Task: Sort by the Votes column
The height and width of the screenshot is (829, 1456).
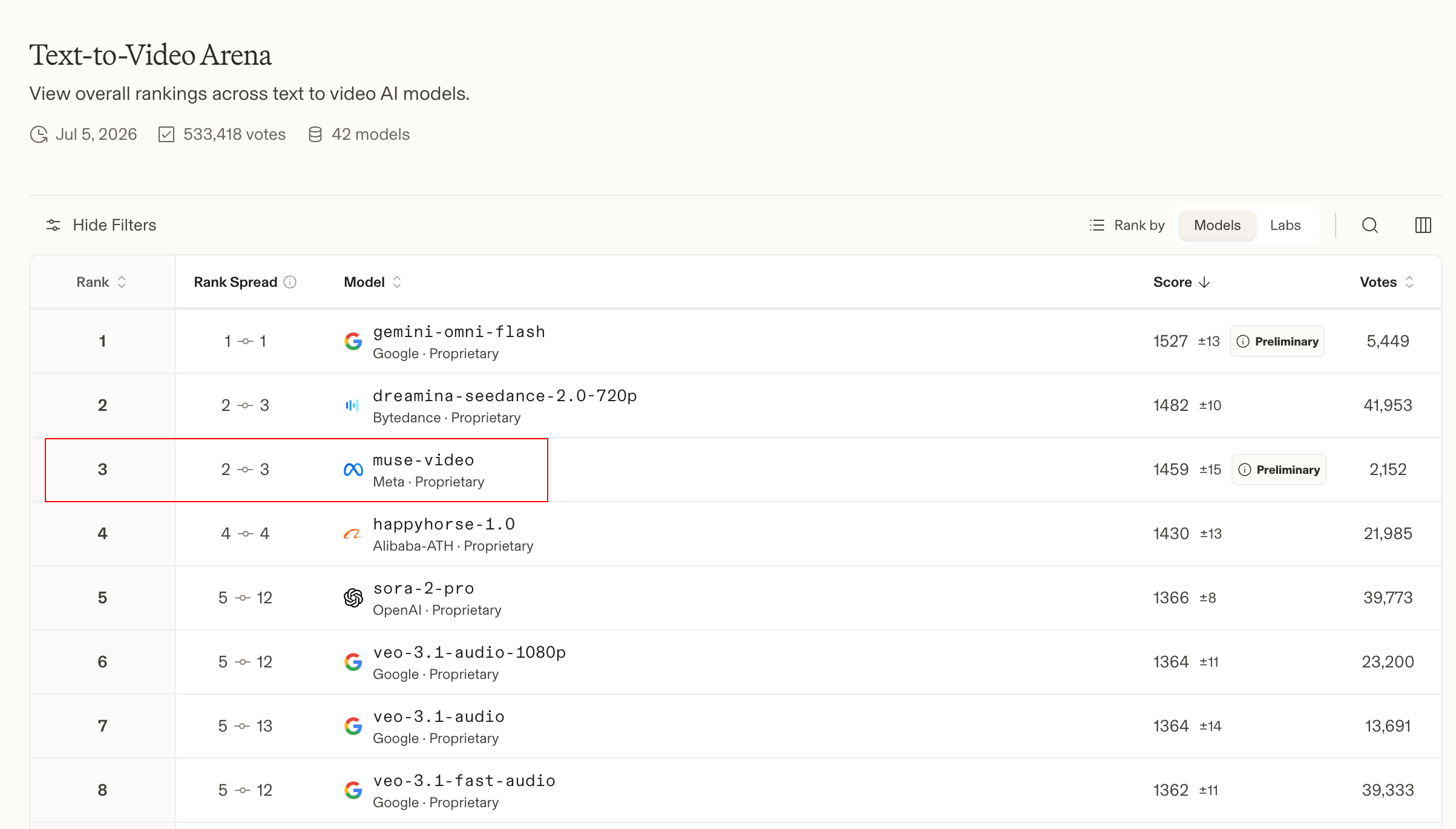Action: tap(1386, 282)
